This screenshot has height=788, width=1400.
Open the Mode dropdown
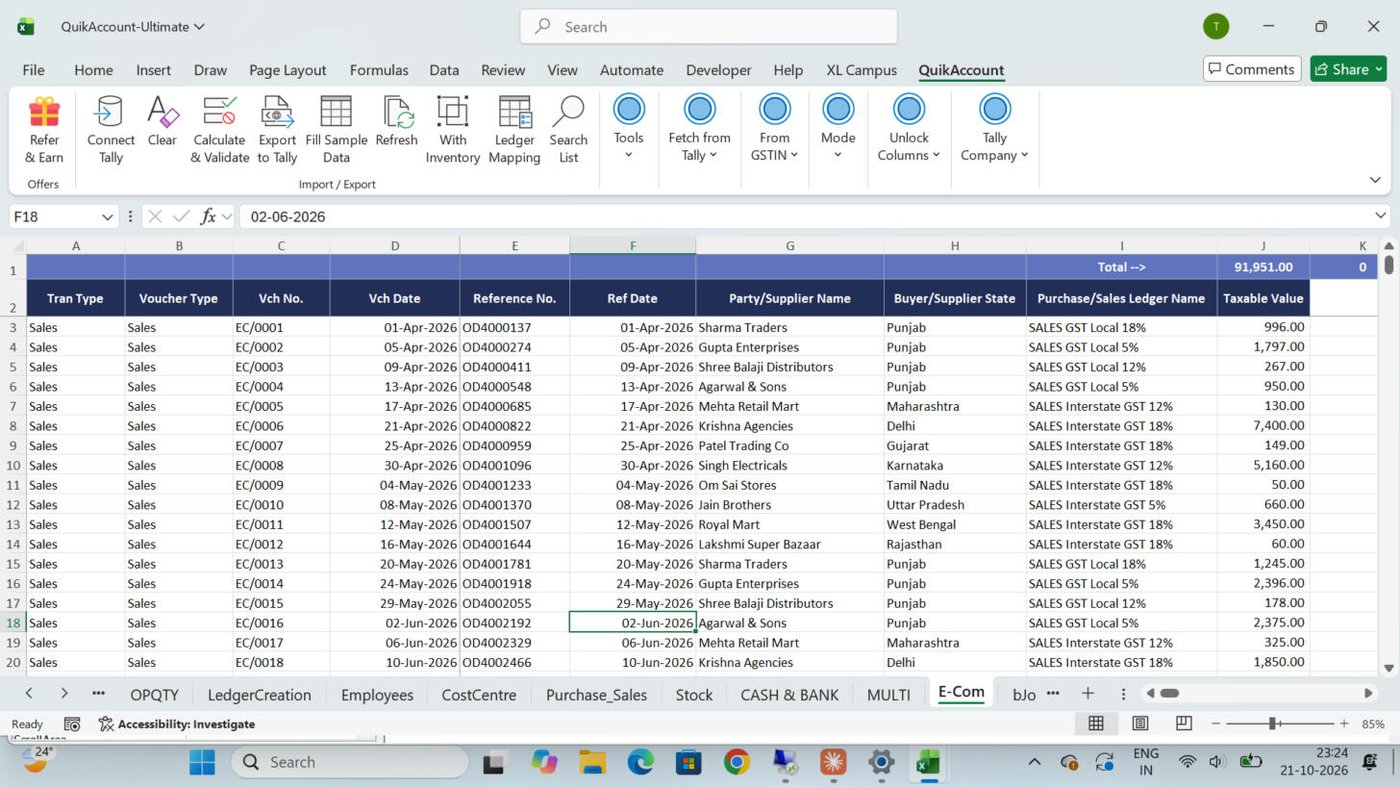[x=838, y=128]
